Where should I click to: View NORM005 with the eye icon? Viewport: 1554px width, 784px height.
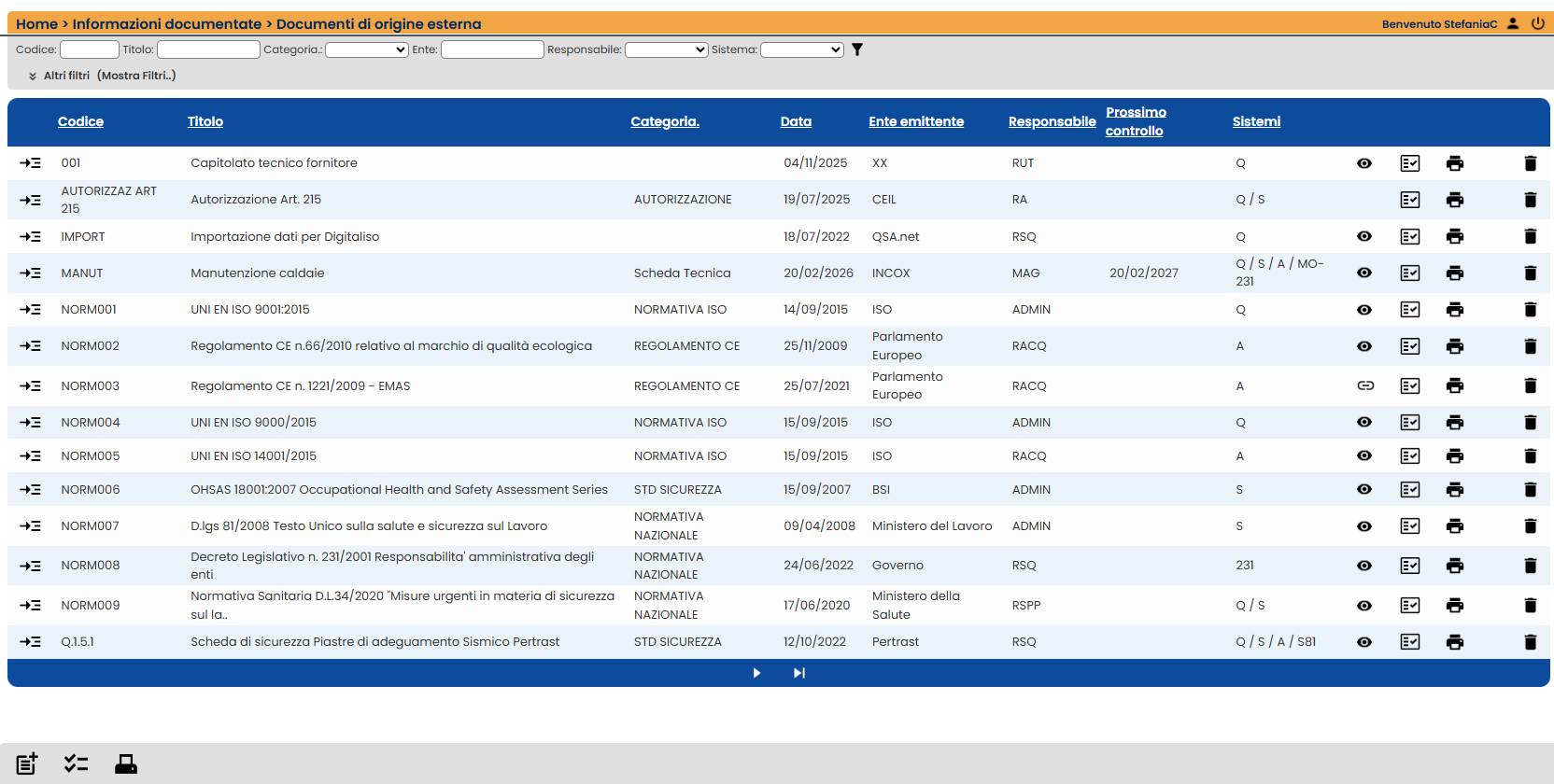[1364, 456]
